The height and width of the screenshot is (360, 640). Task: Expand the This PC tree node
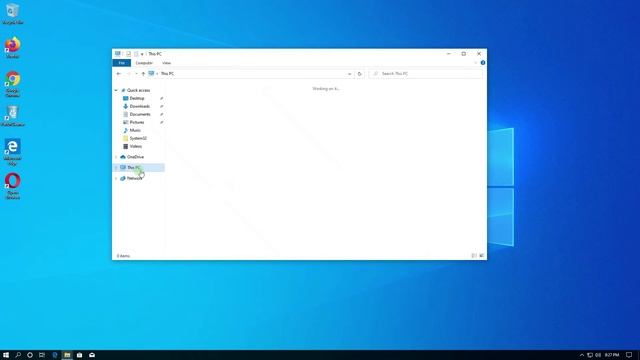click(116, 167)
